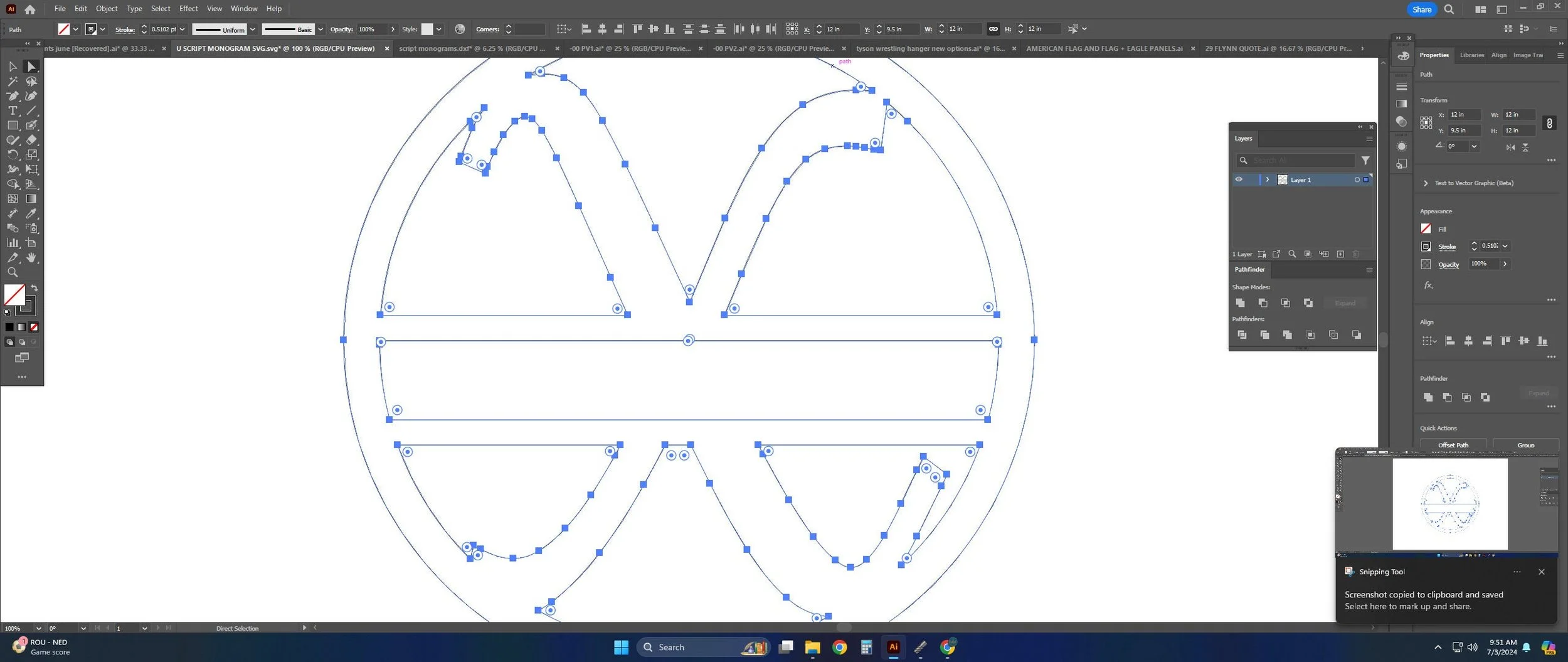Select the Magic Wand tool
Screen dimensions: 1568x662
13,82
